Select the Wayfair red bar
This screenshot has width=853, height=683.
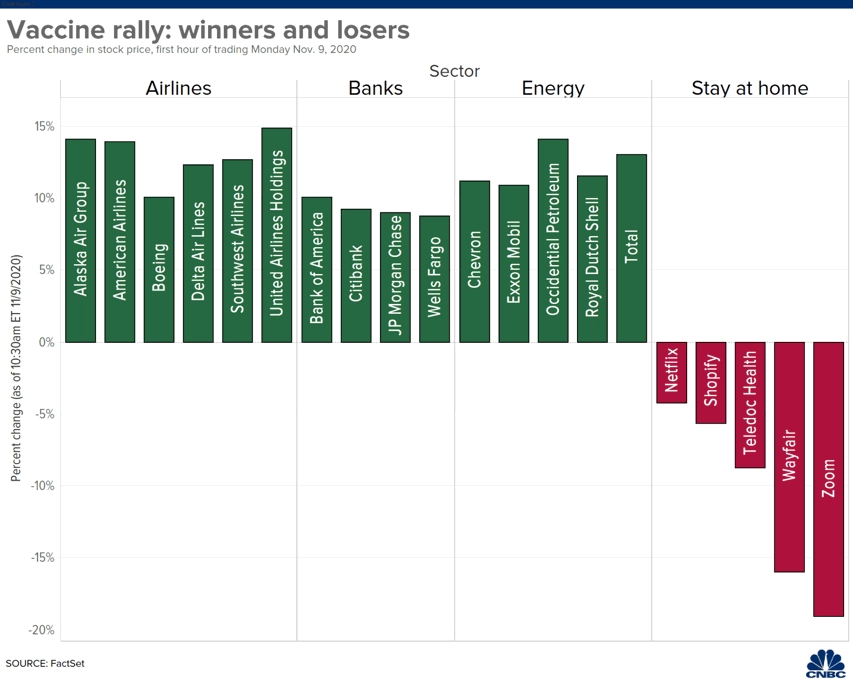789,457
